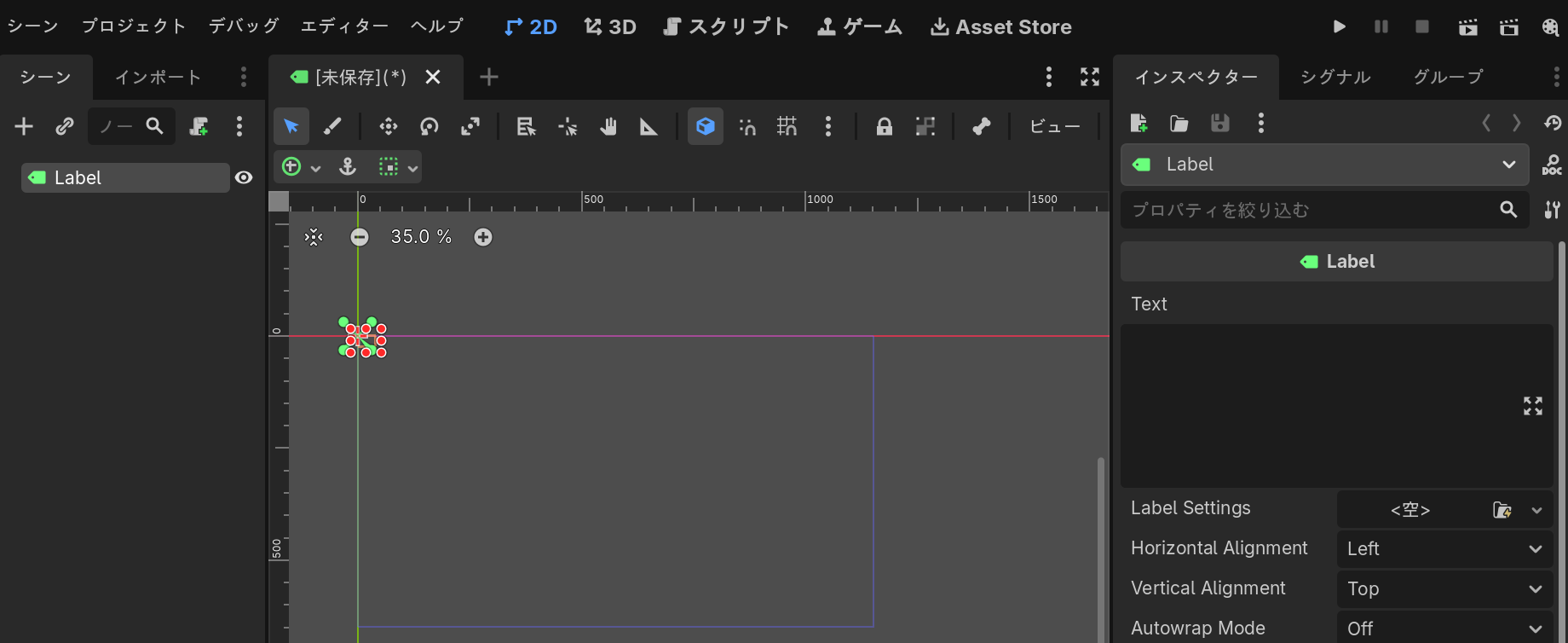Open the ビュー menu button

tap(1055, 126)
